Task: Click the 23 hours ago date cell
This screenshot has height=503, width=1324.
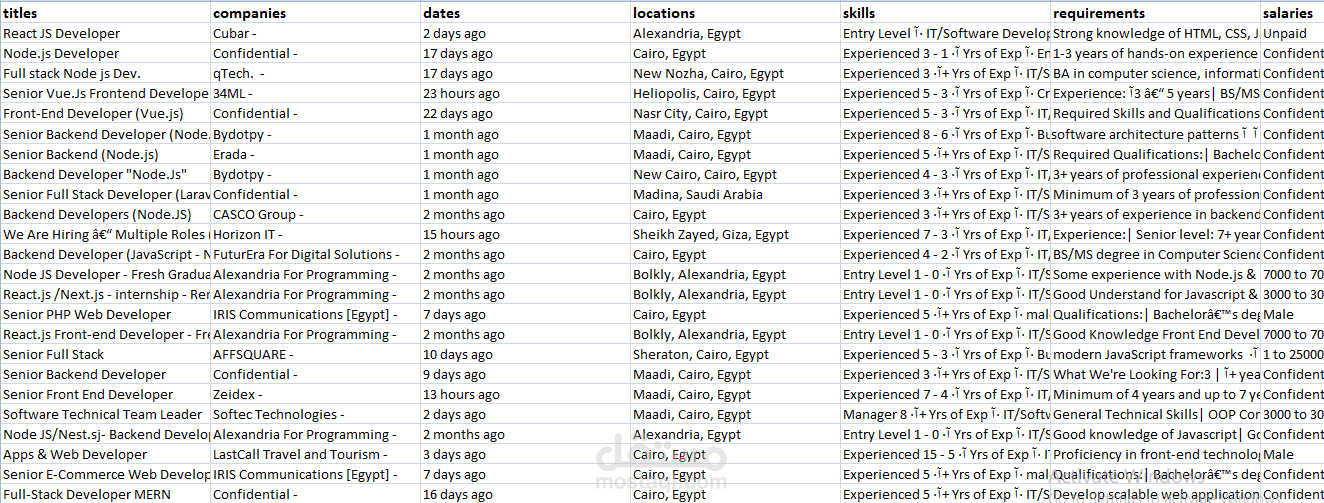Action: 525,93
